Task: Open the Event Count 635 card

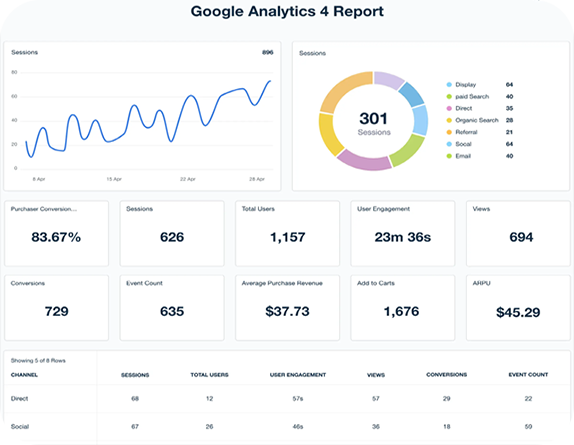Action: point(172,308)
